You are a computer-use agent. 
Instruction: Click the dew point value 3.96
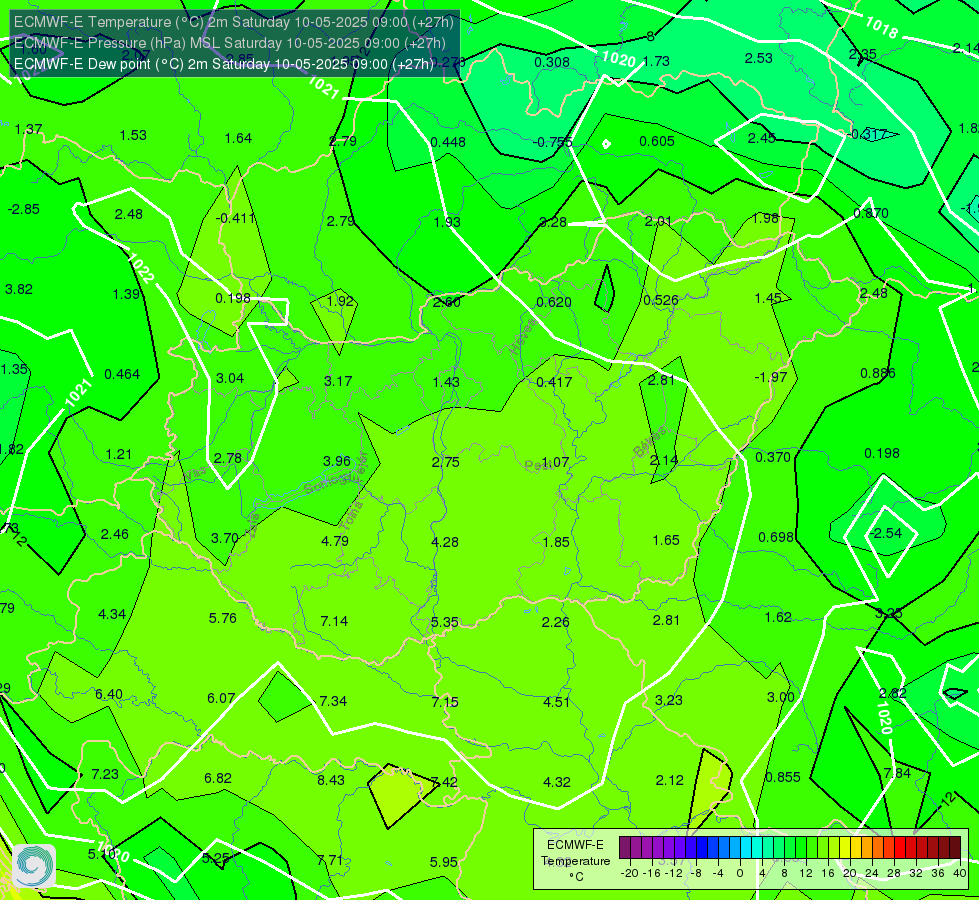coord(337,461)
